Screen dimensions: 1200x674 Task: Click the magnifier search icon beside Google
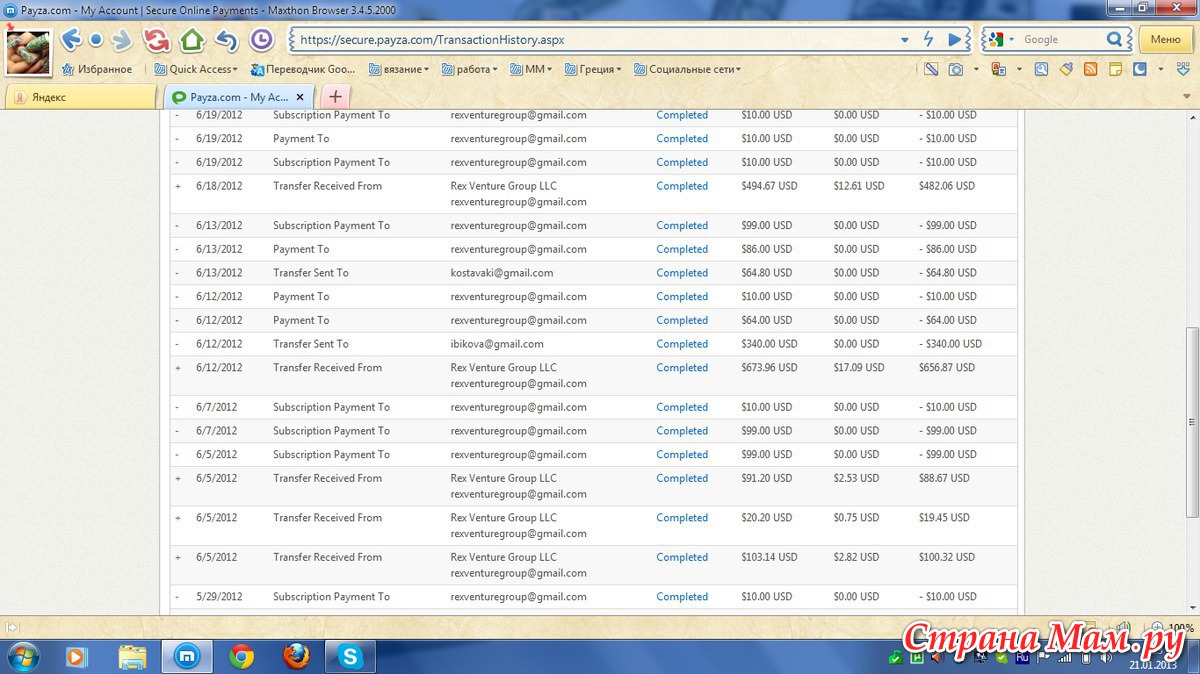tap(1115, 39)
